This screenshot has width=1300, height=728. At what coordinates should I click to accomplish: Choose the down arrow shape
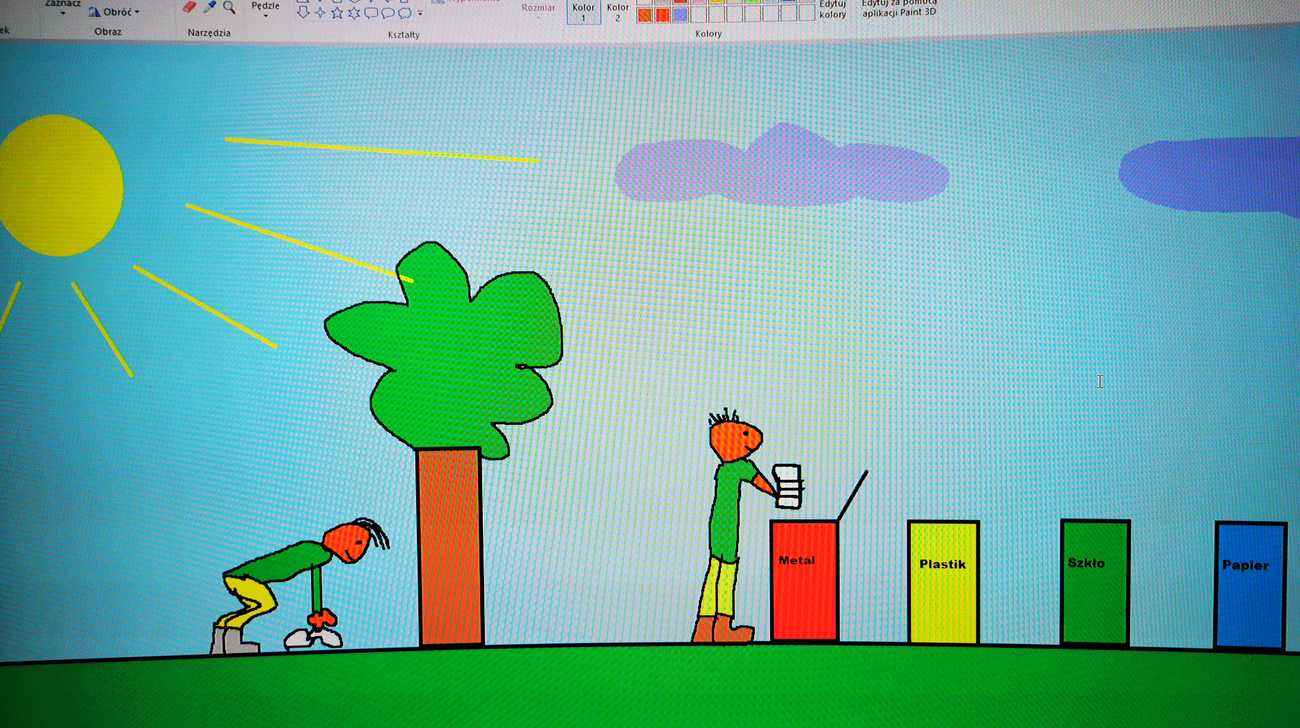click(302, 12)
